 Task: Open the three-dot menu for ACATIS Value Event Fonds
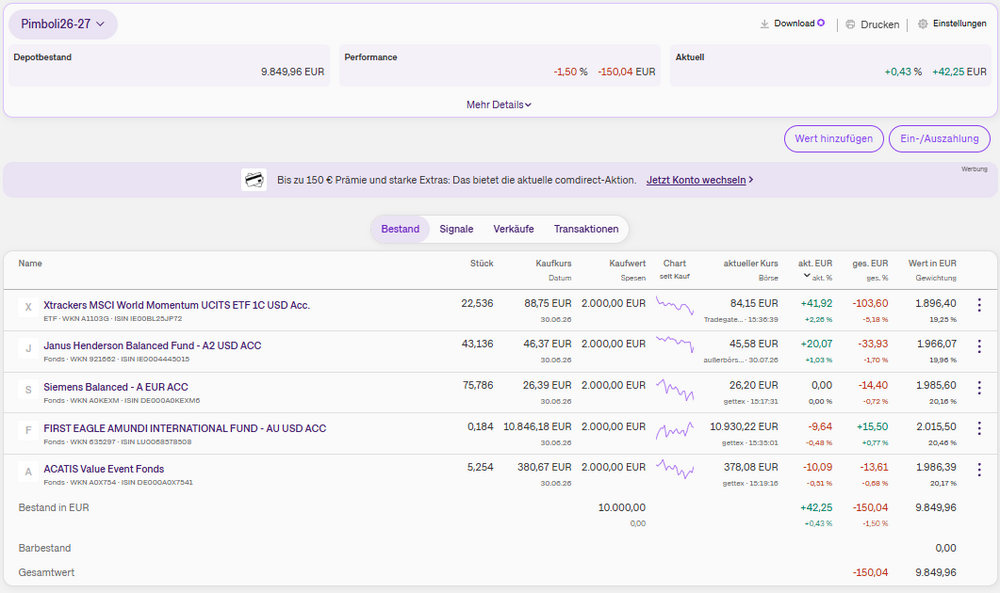(x=979, y=470)
